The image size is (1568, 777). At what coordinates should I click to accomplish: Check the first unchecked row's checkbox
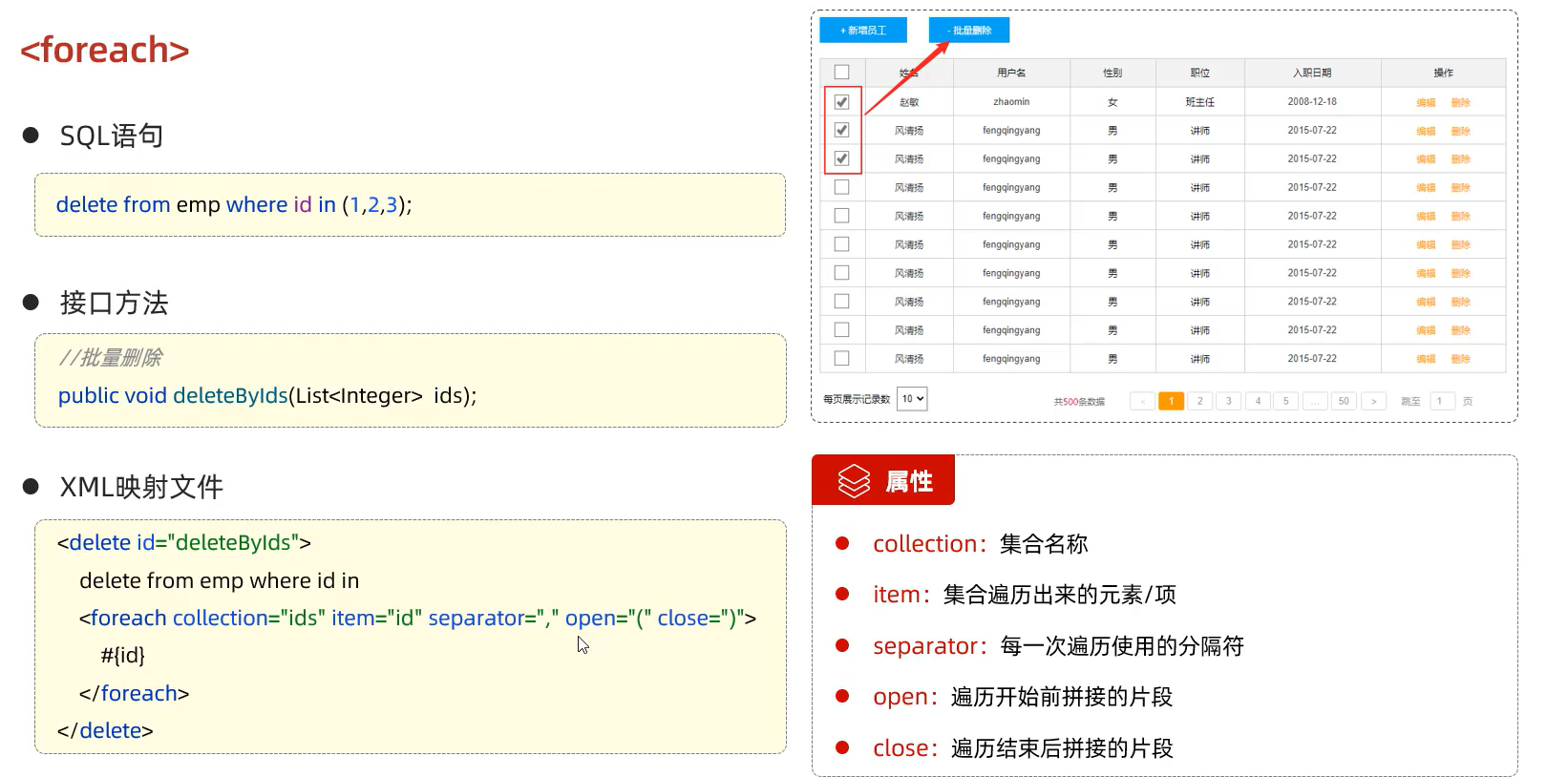[x=841, y=187]
